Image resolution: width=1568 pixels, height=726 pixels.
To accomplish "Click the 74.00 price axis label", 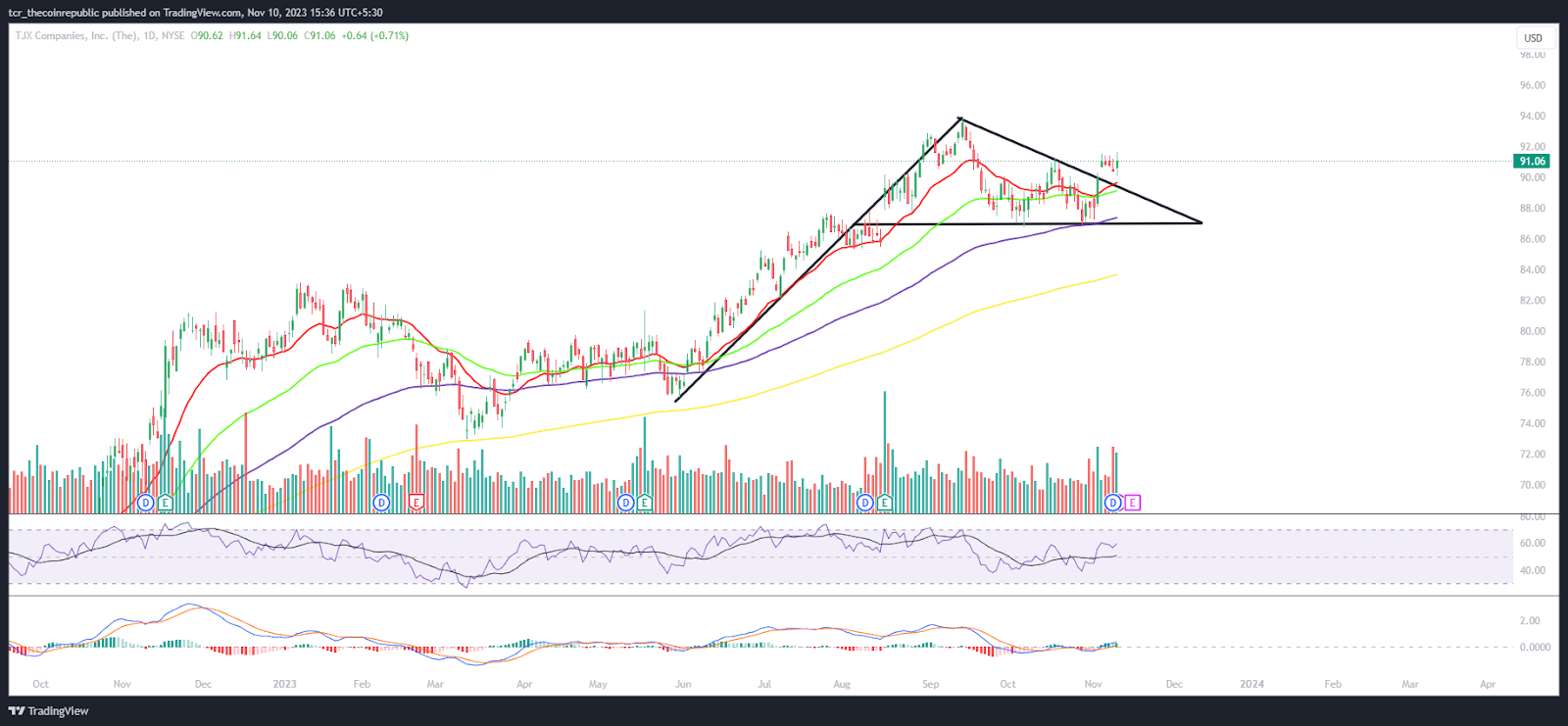I will pos(1532,423).
